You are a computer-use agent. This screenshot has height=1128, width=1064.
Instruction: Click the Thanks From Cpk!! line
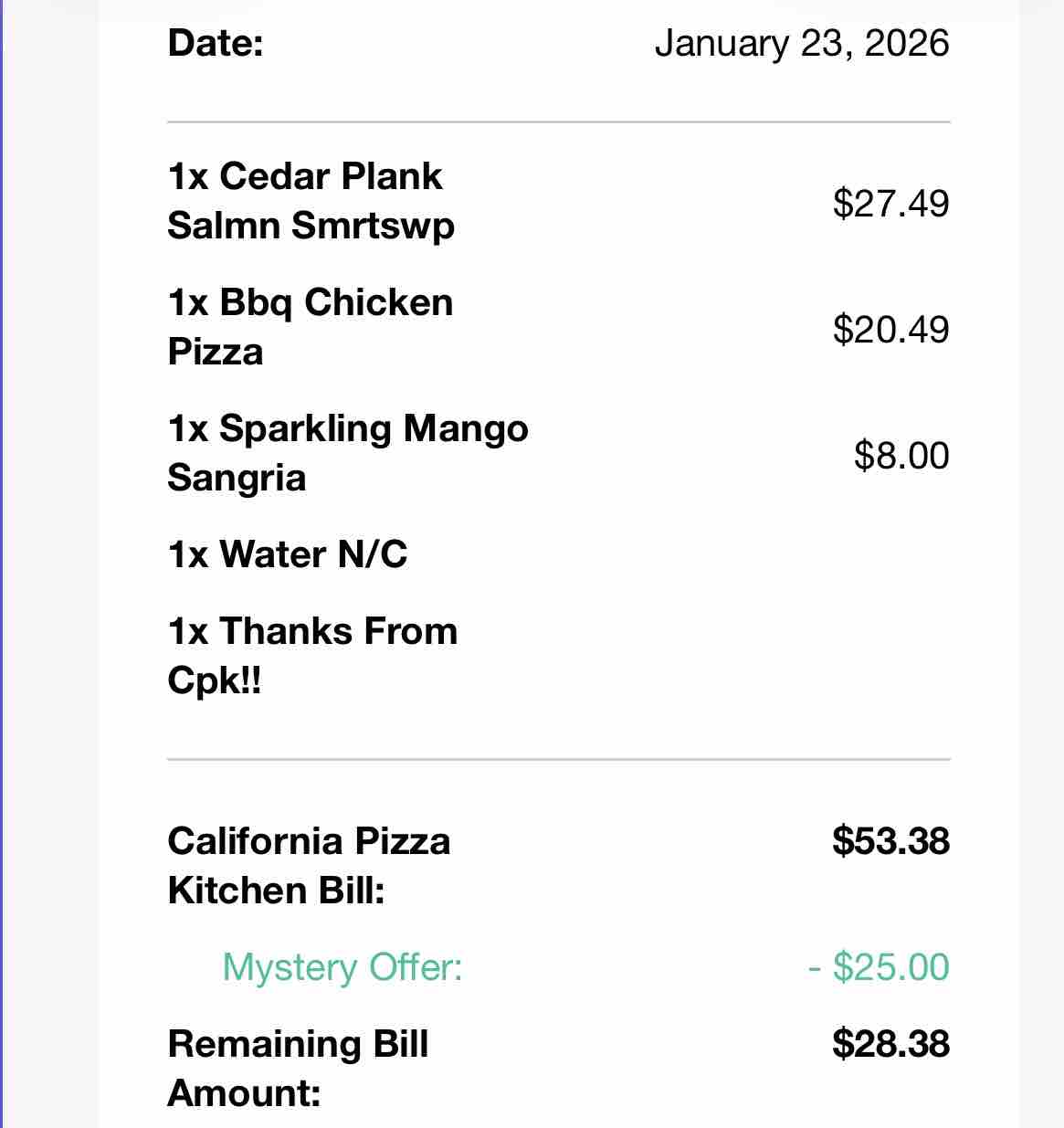tap(312, 656)
